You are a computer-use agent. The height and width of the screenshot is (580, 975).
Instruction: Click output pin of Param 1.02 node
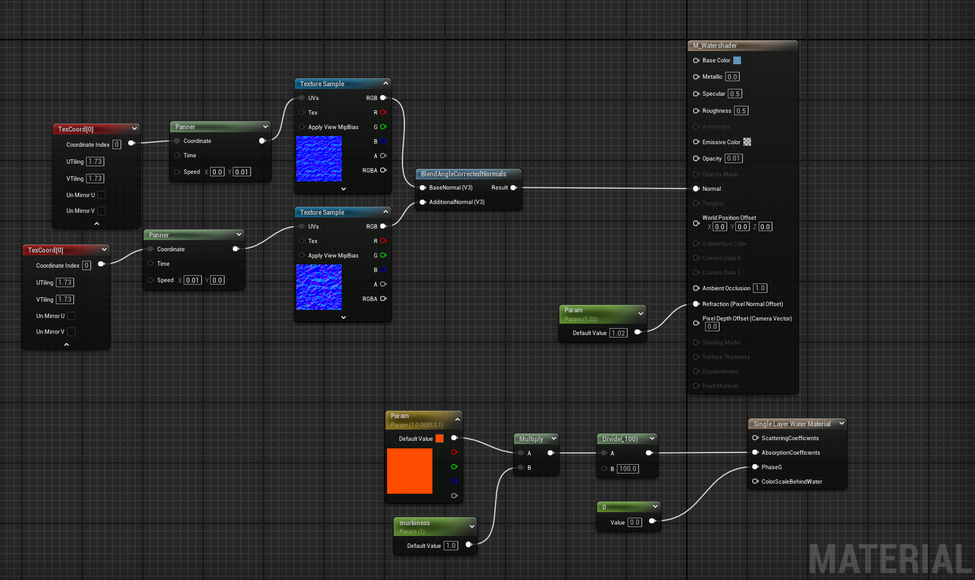tap(637, 333)
